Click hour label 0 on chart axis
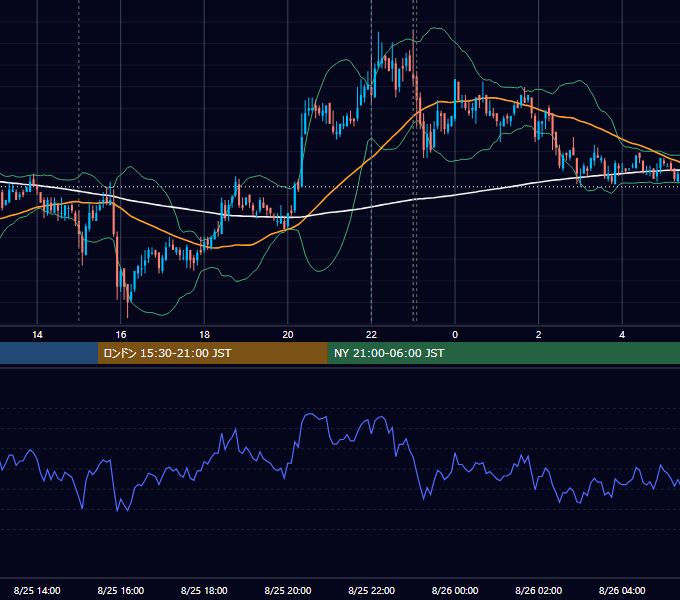Screen dimensions: 680x600 tap(455, 335)
